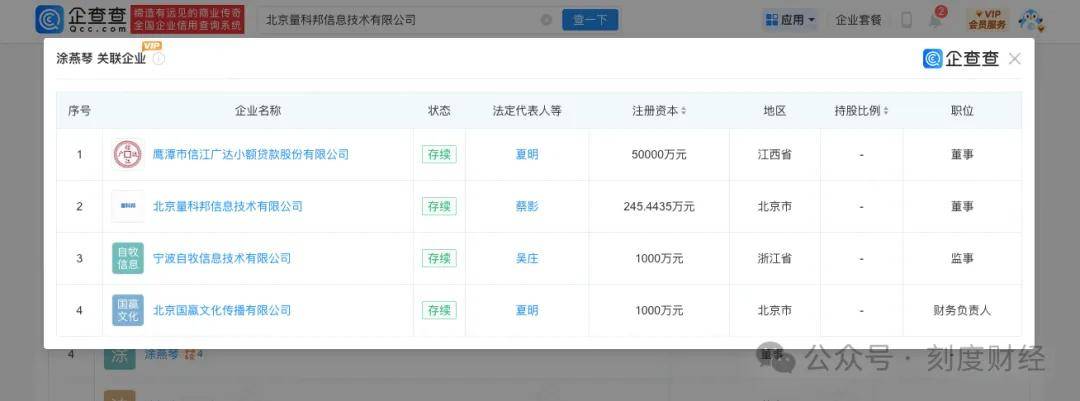Open the 企业套餐 menu item
Image resolution: width=1080 pixels, height=401 pixels.
(x=858, y=20)
